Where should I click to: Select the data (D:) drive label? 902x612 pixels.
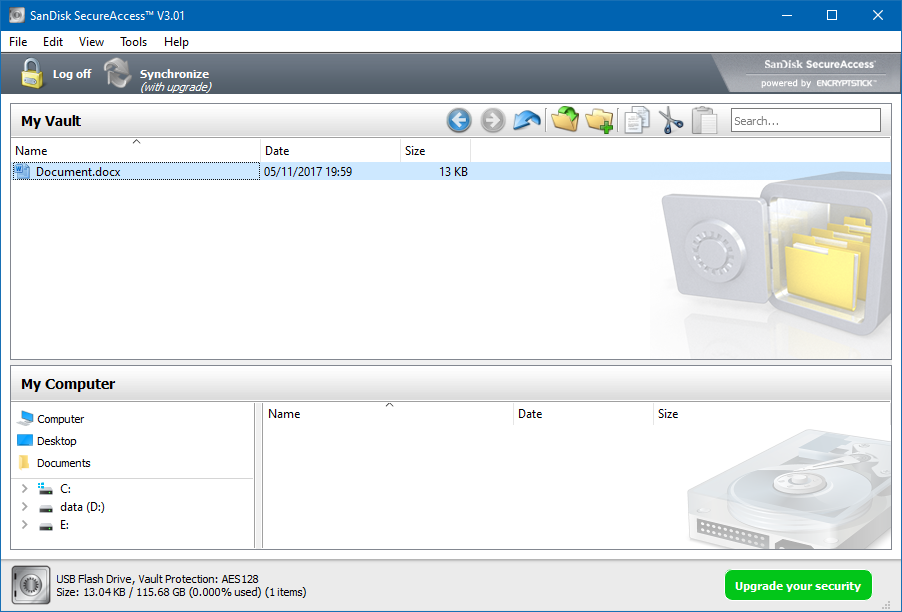click(82, 507)
